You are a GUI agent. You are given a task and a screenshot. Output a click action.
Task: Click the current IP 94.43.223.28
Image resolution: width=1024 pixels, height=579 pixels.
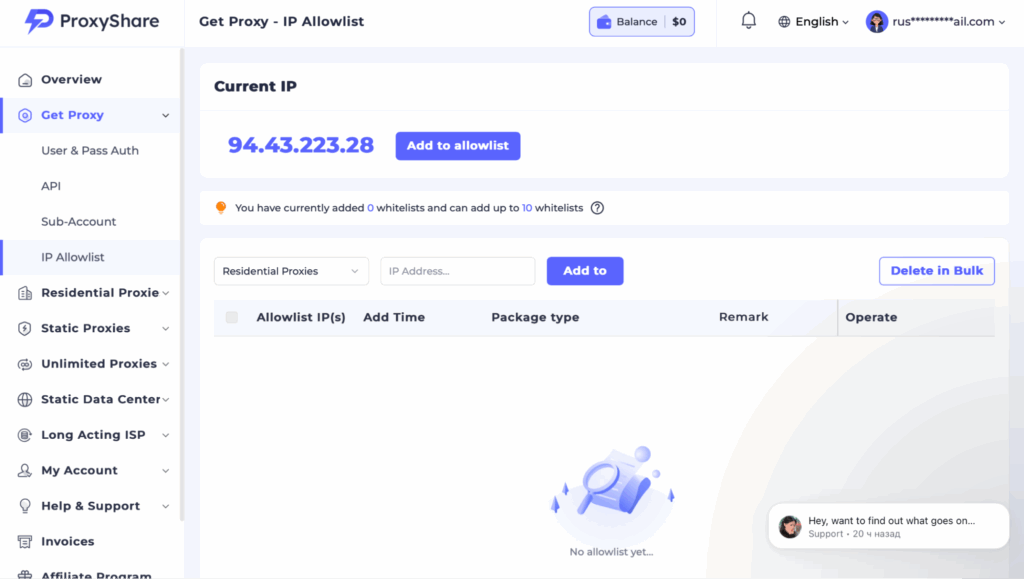click(x=300, y=145)
